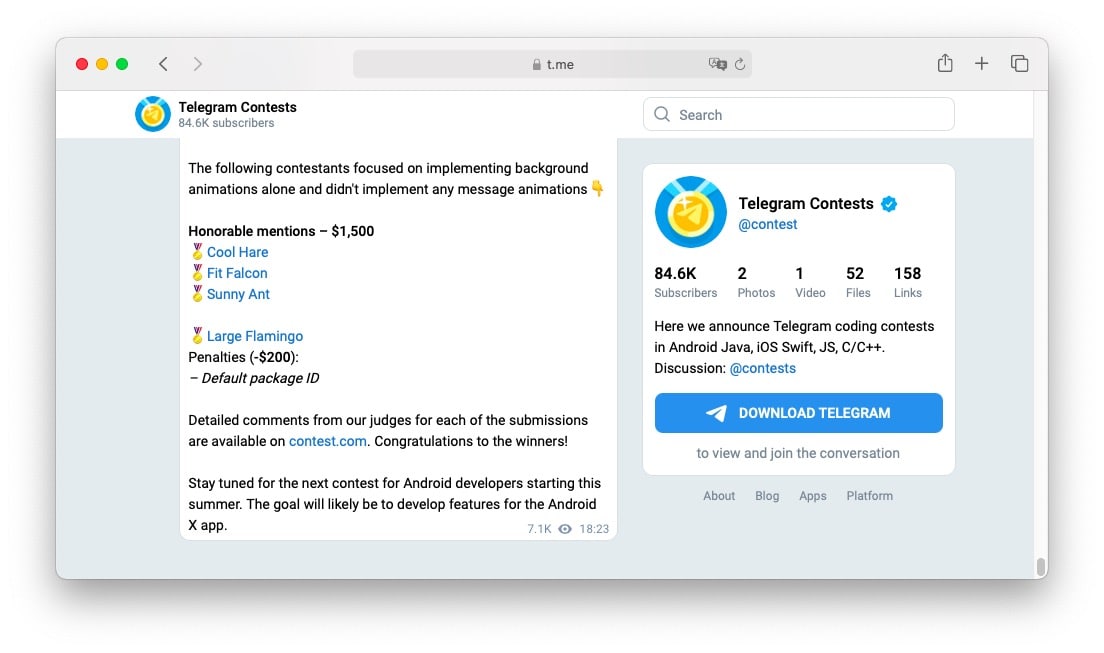1104x653 pixels.
Task: Show the tab overview icon
Action: click(x=1019, y=64)
